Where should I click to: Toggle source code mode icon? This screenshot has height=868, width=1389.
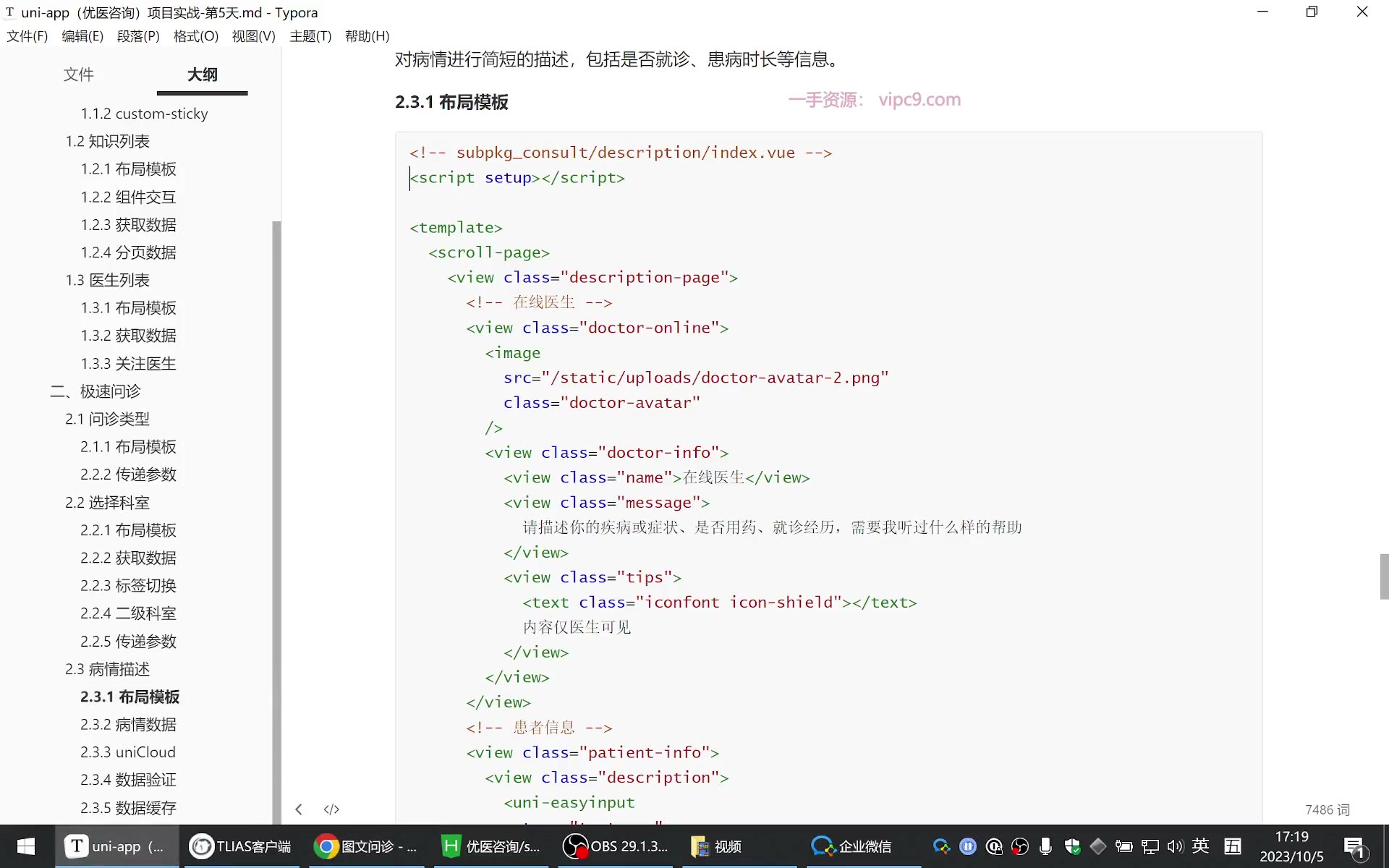pos(331,809)
